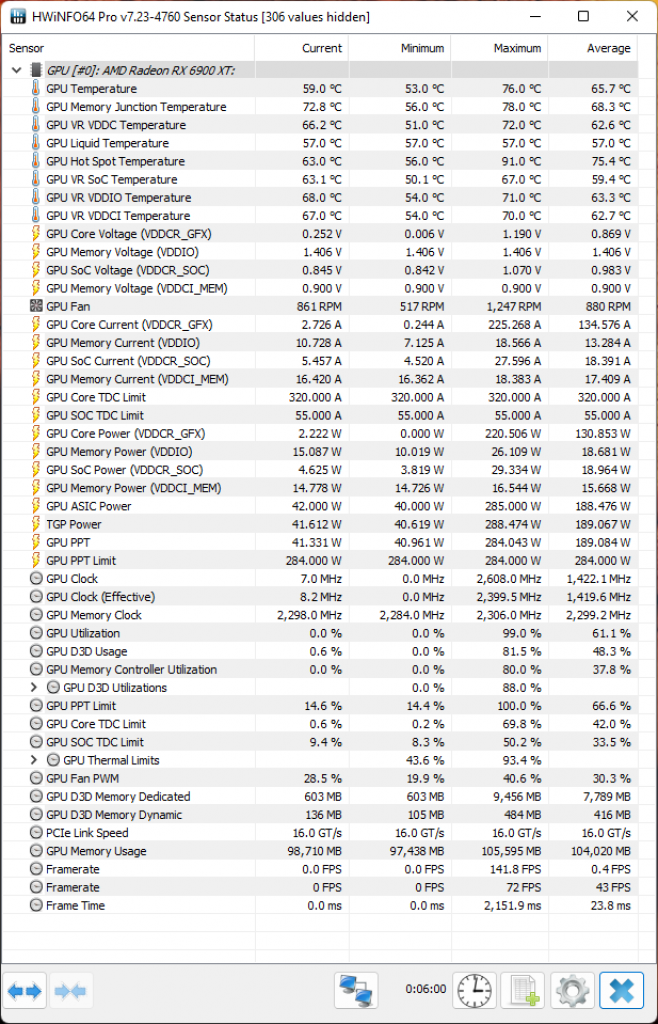Click the Sensor column header
Screen dimensions: 658x1024
[128, 48]
